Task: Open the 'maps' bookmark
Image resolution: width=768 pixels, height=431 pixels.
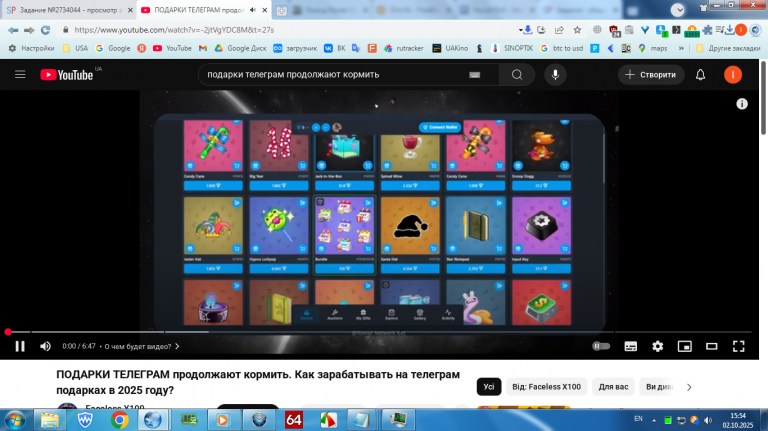Action: tap(653, 48)
